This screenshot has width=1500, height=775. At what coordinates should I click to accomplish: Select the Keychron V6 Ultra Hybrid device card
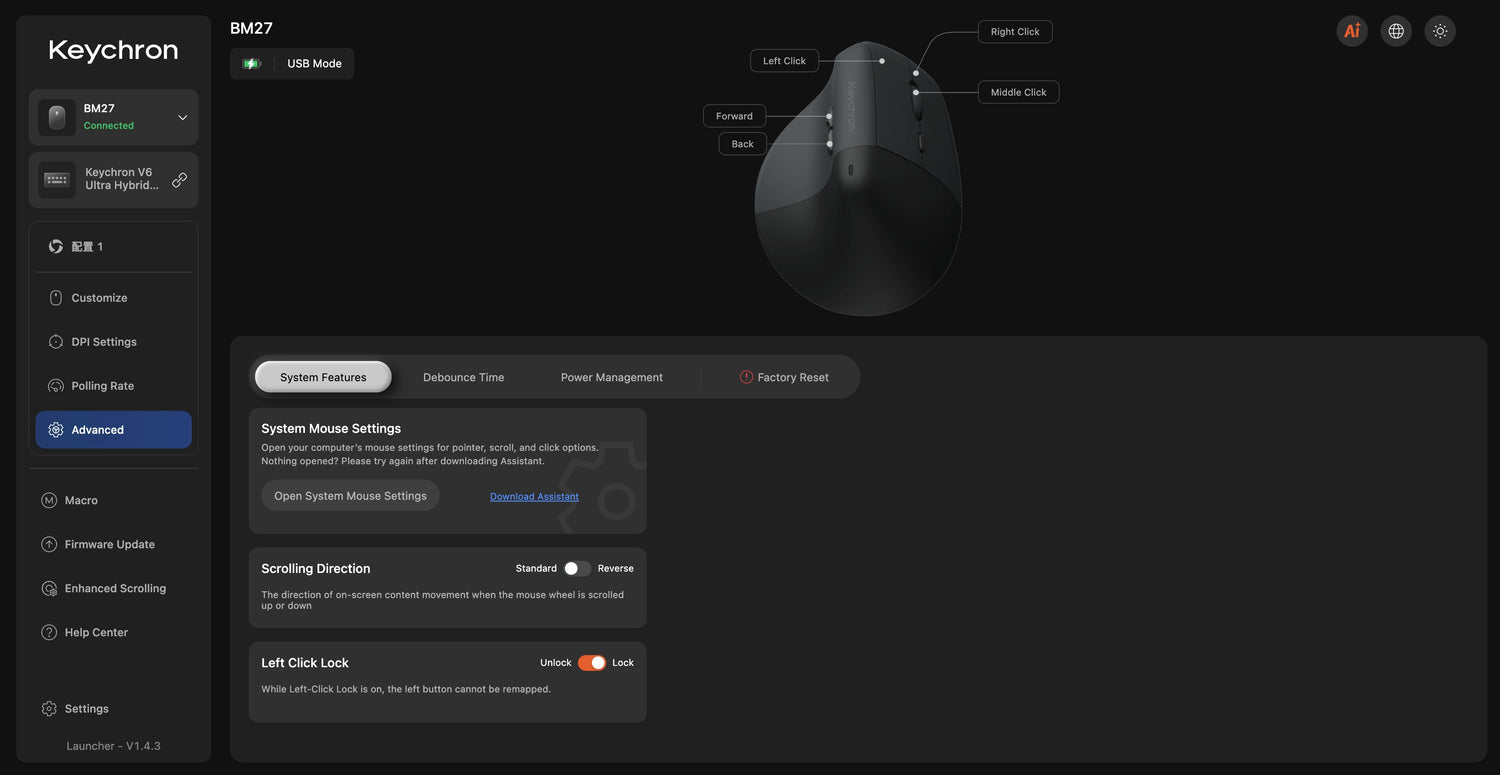114,180
